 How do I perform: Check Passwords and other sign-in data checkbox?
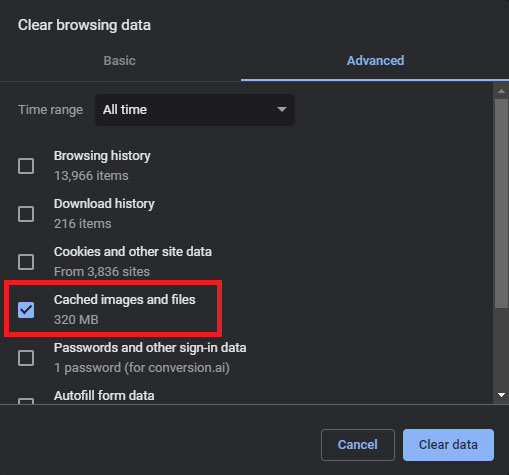[x=26, y=358]
